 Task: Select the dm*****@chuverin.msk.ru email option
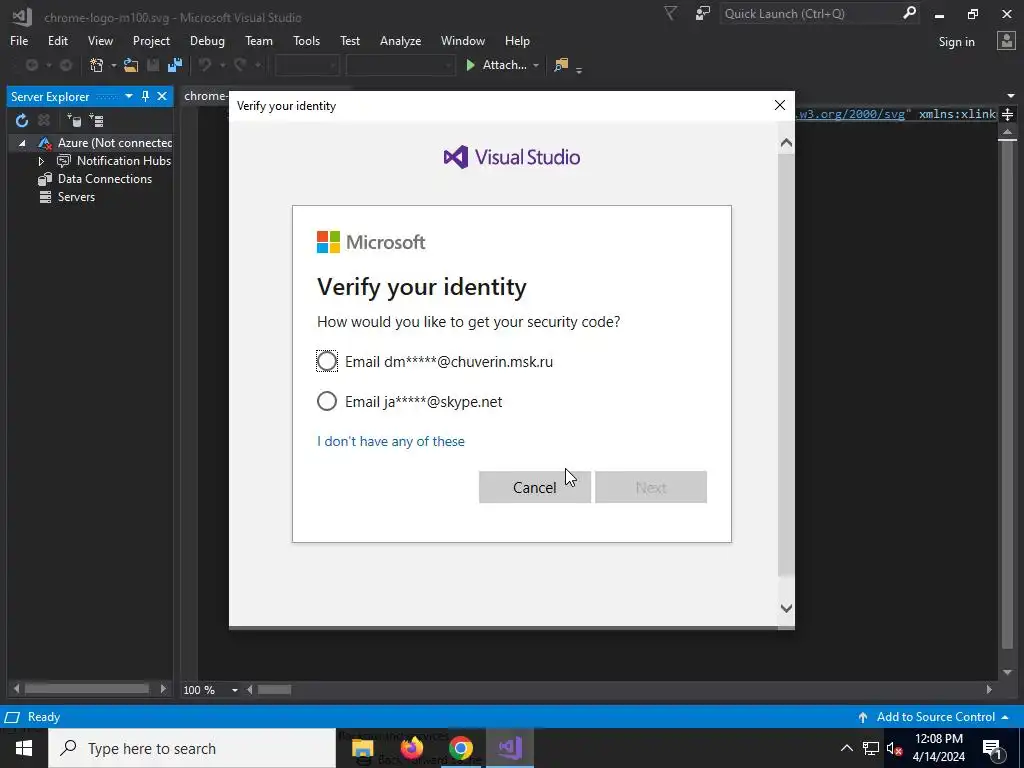click(327, 361)
